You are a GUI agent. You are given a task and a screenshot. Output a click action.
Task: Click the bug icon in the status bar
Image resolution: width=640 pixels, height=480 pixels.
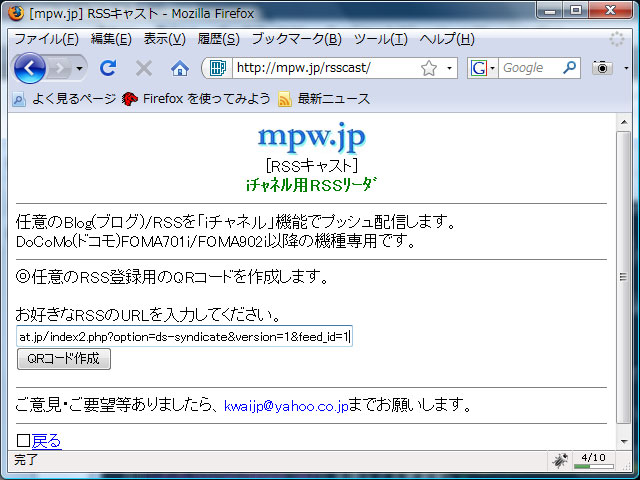(560, 460)
